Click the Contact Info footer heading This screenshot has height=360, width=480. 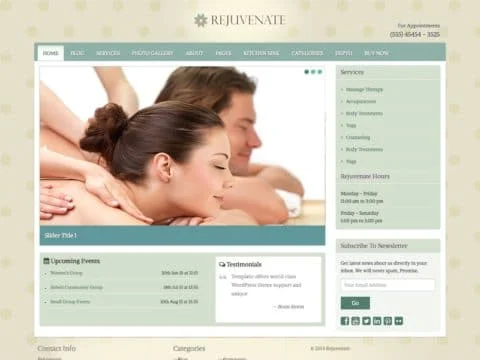[57, 348]
